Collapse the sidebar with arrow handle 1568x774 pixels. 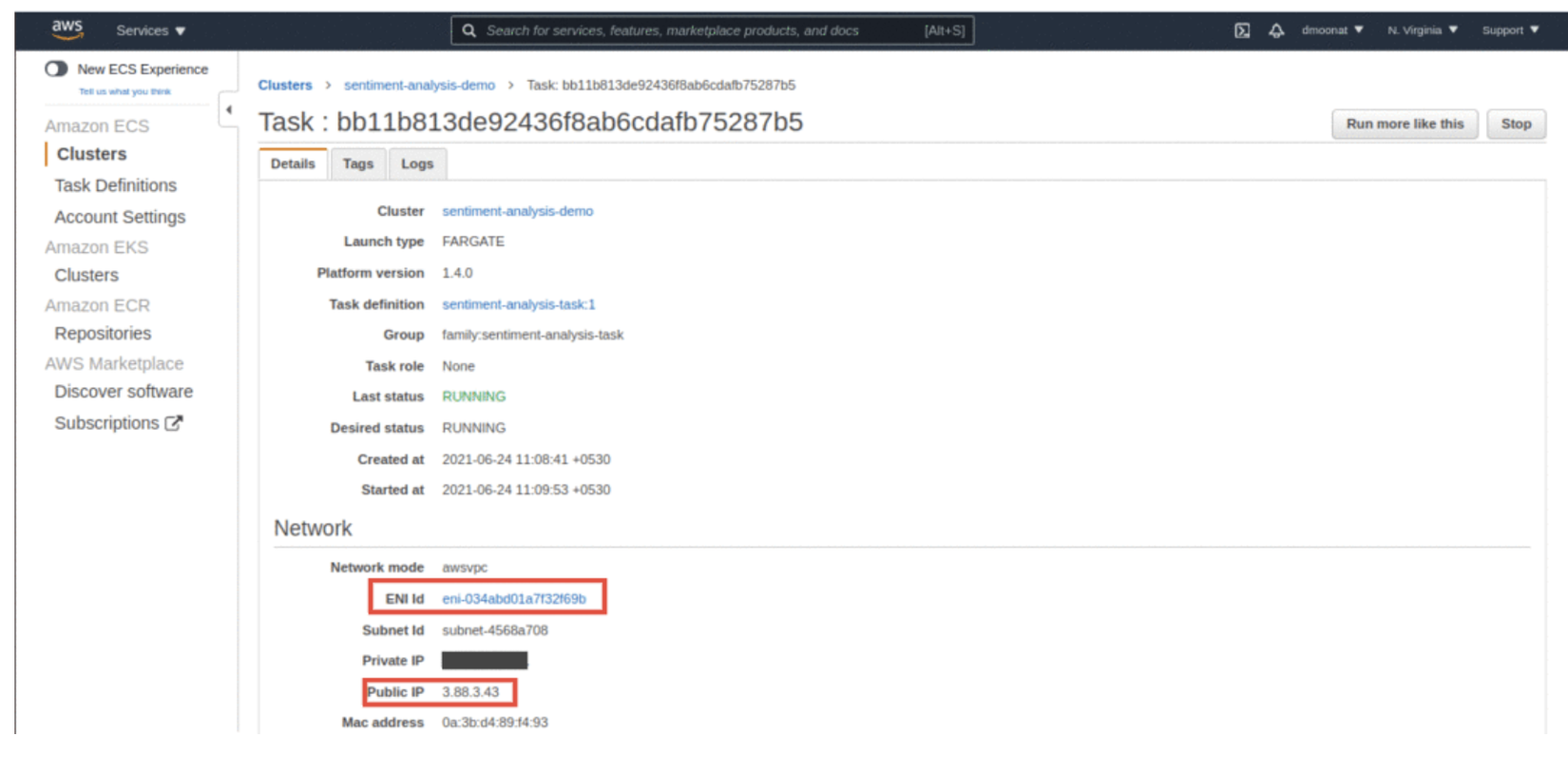click(228, 109)
